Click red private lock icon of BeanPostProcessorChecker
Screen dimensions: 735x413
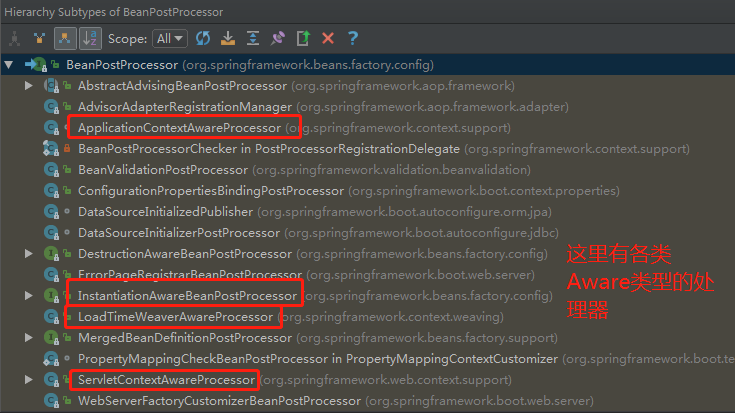tap(67, 149)
